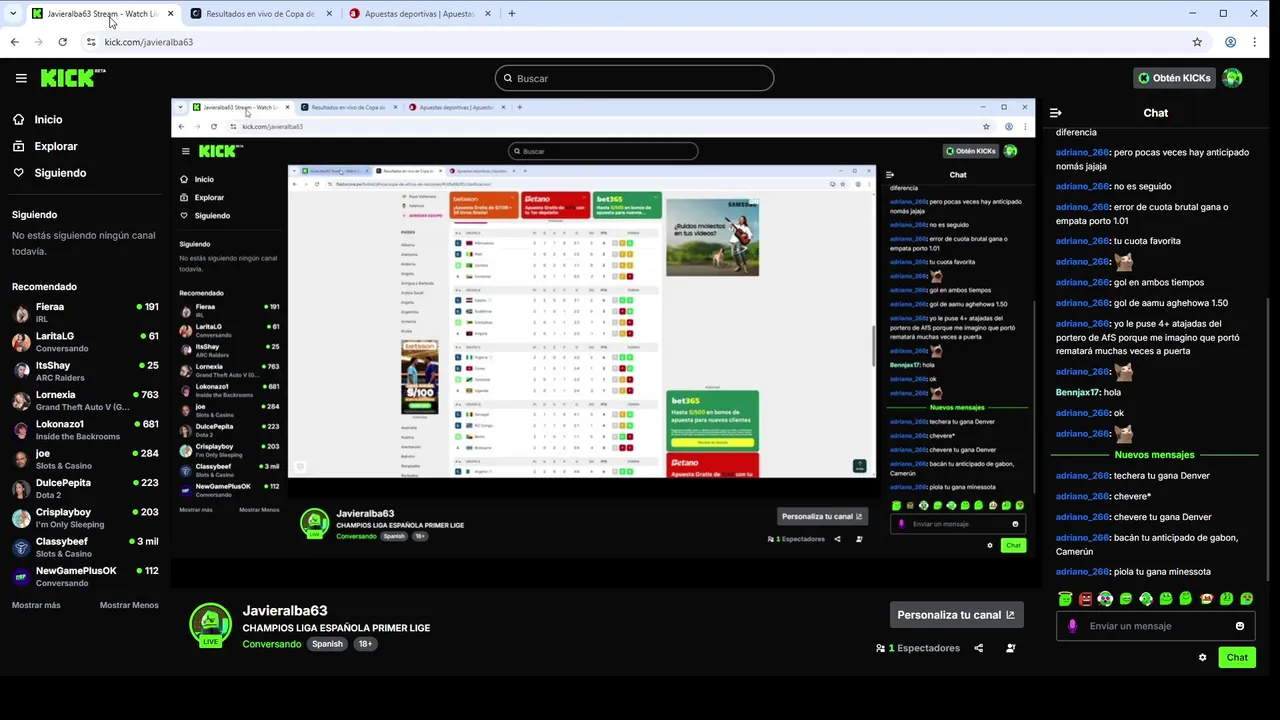Collapse the chat panel with arrow icon
This screenshot has height=720, width=1280.
click(1055, 113)
